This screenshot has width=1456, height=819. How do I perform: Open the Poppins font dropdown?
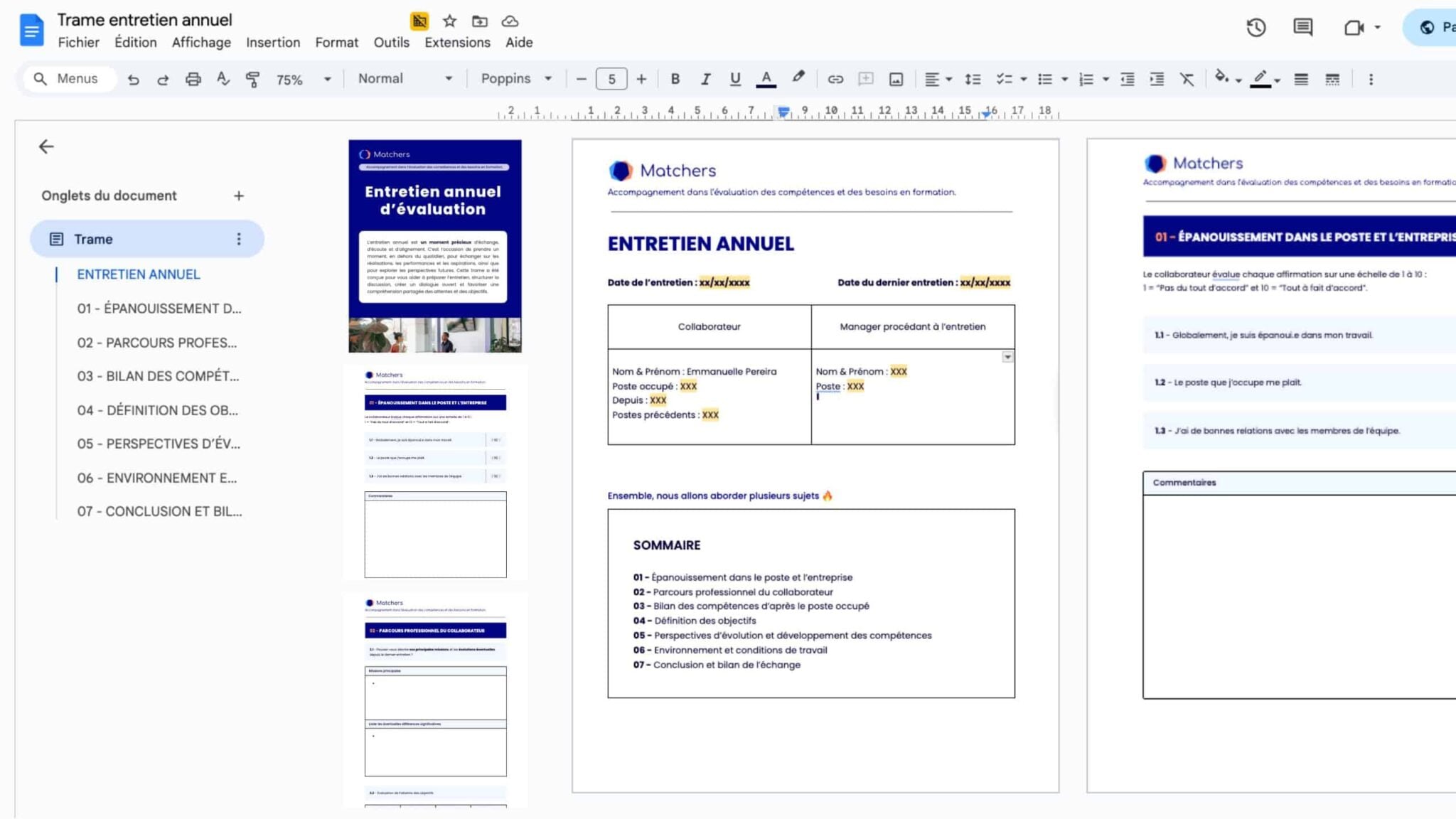click(516, 79)
